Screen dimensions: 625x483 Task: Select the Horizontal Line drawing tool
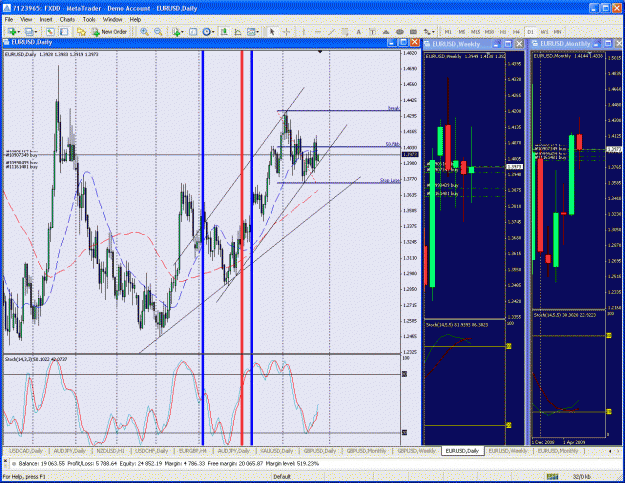pos(318,32)
